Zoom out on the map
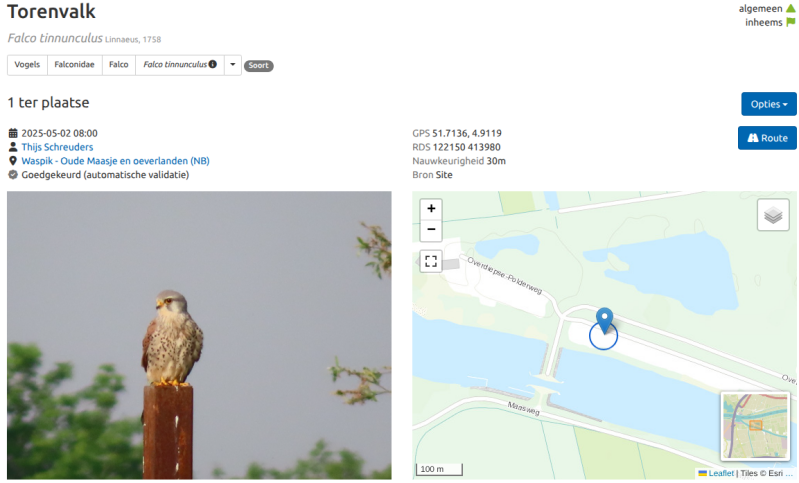 tap(431, 230)
